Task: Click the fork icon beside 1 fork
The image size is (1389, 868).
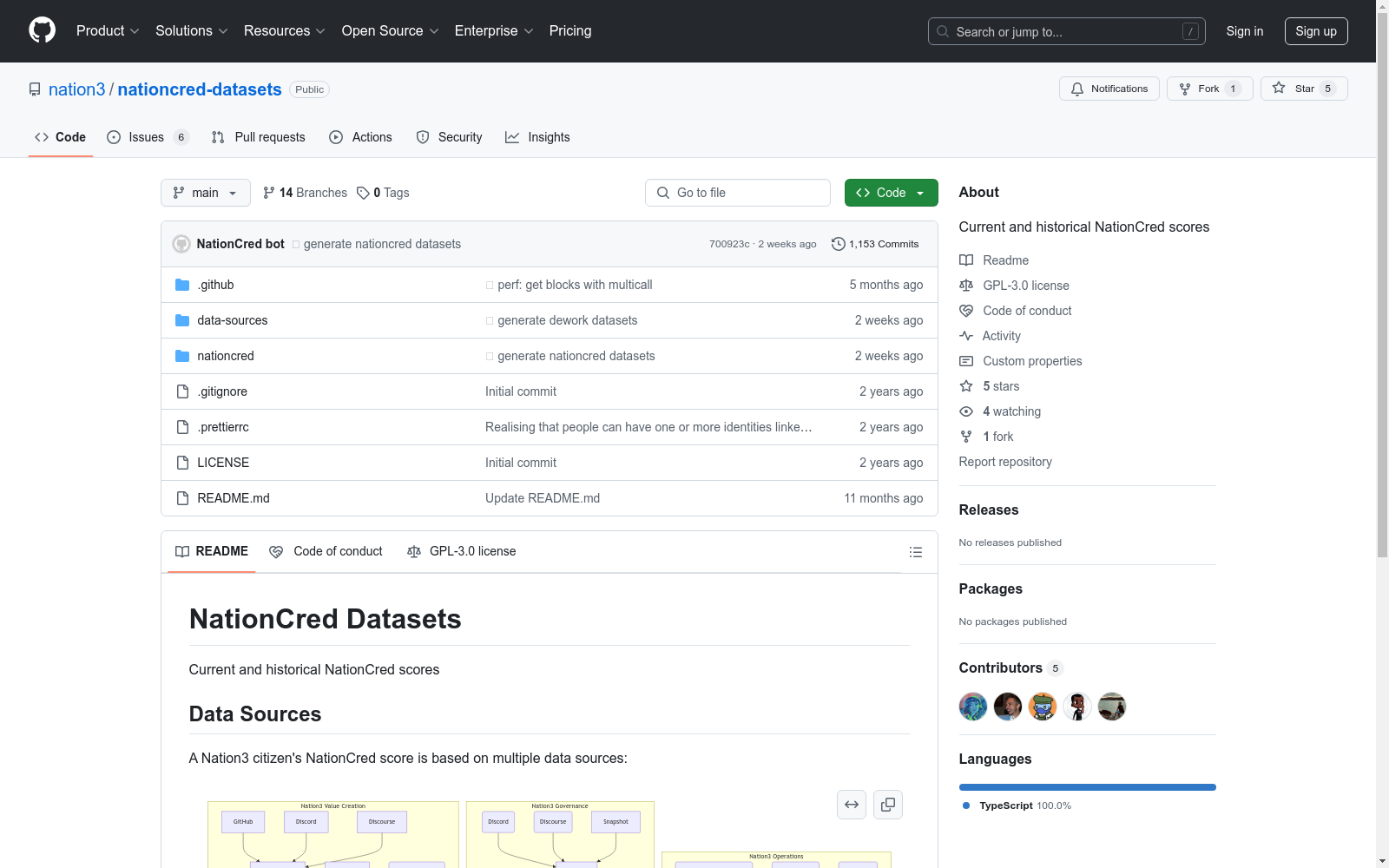Action: [x=966, y=437]
